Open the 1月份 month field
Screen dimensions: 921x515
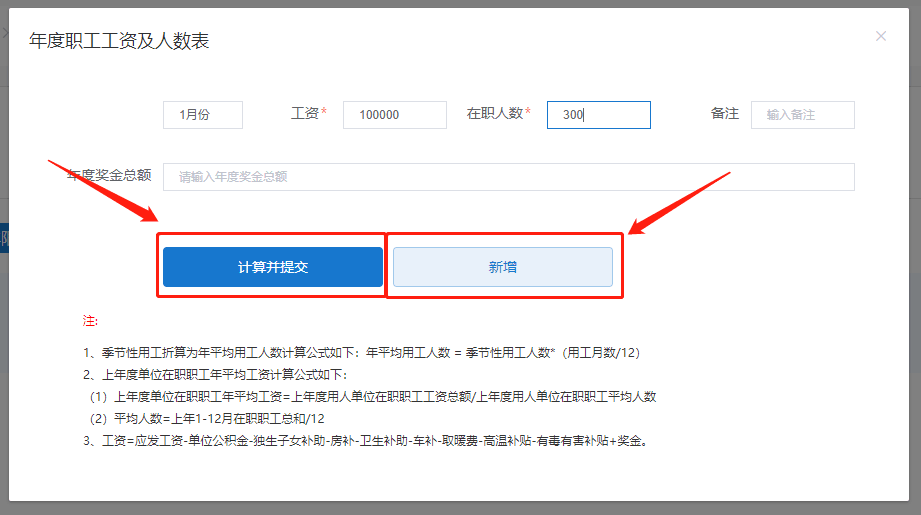(203, 115)
